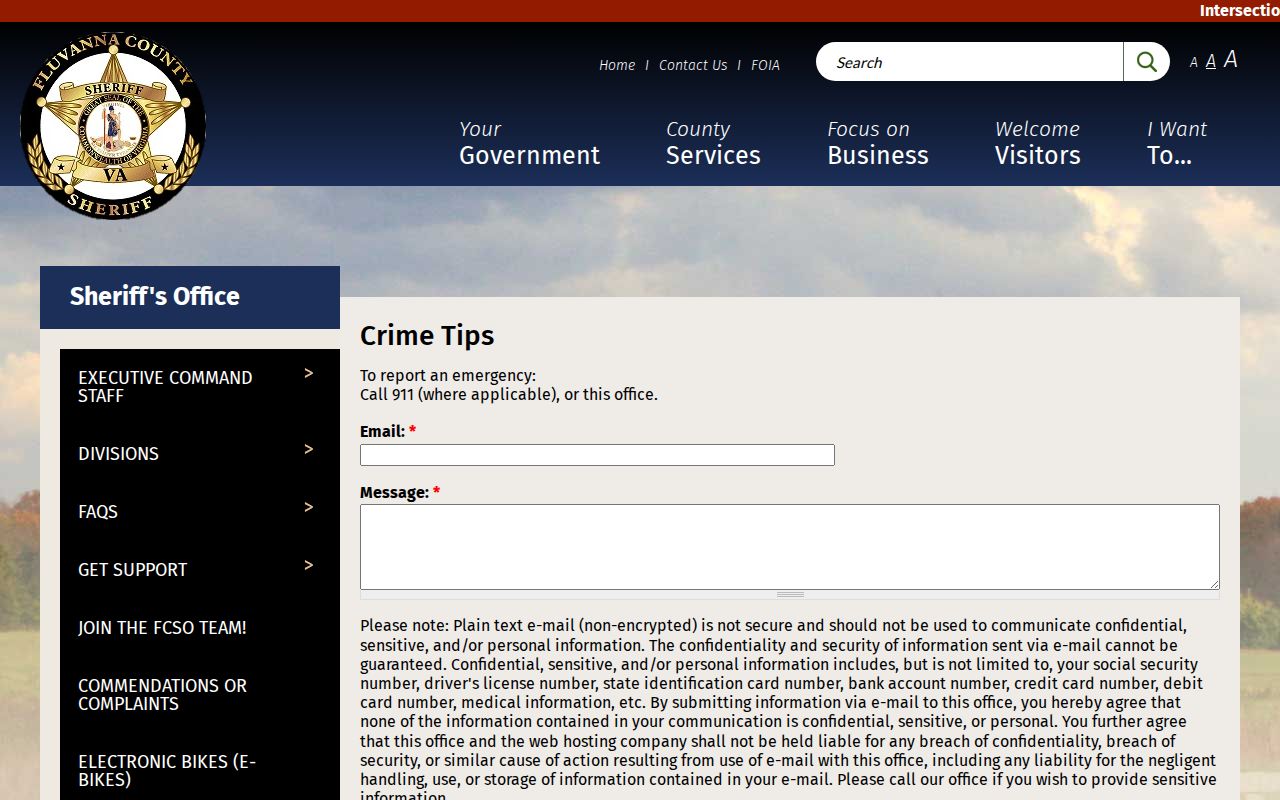This screenshot has width=1280, height=800.
Task: Click into the Search text box
Action: (970, 62)
